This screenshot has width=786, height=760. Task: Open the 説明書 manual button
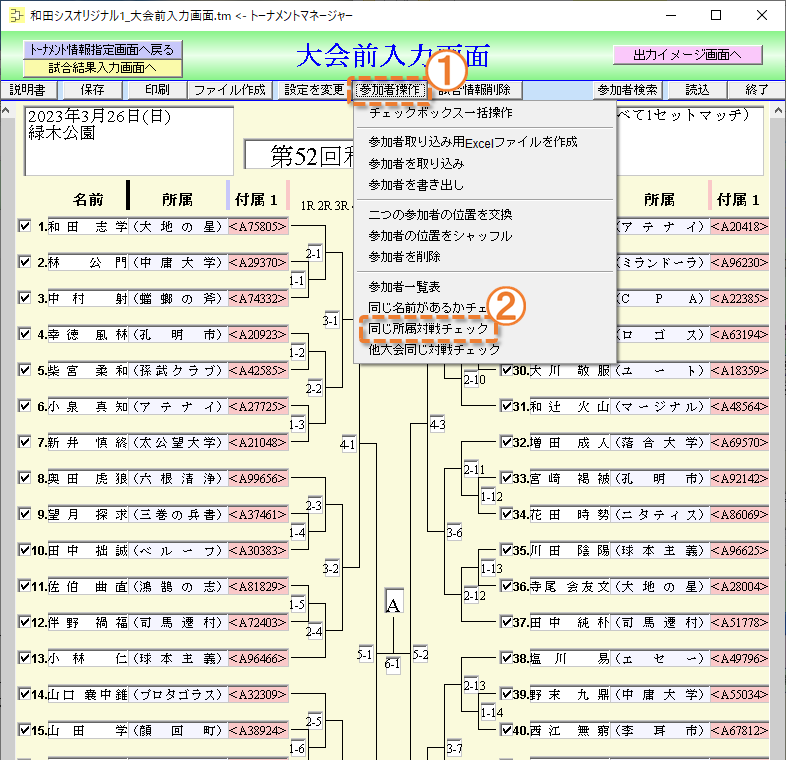point(28,90)
